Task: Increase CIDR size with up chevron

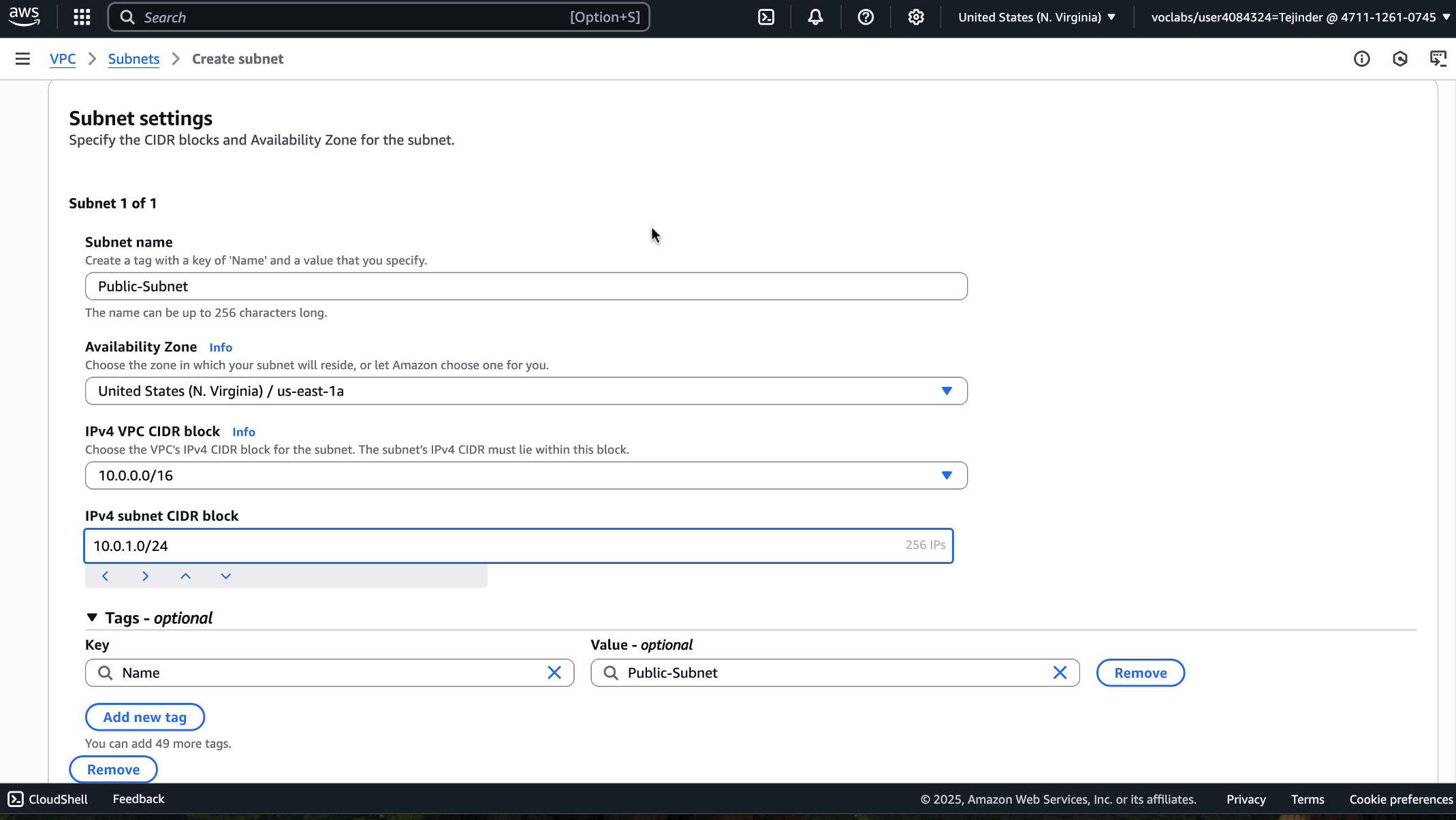Action: (x=185, y=576)
